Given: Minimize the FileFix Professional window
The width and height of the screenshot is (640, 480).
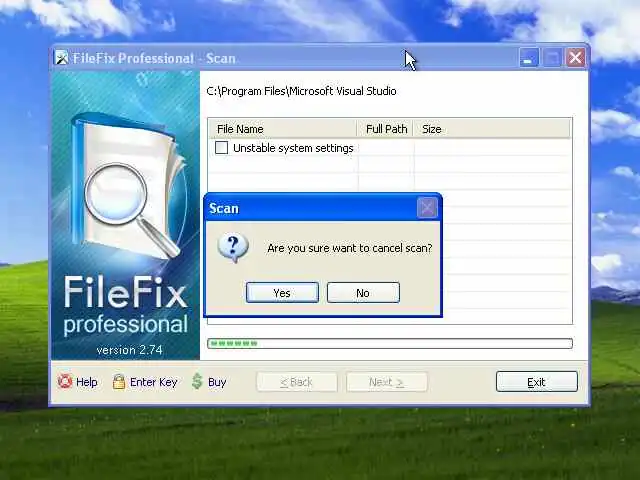Looking at the screenshot, I should (x=529, y=58).
